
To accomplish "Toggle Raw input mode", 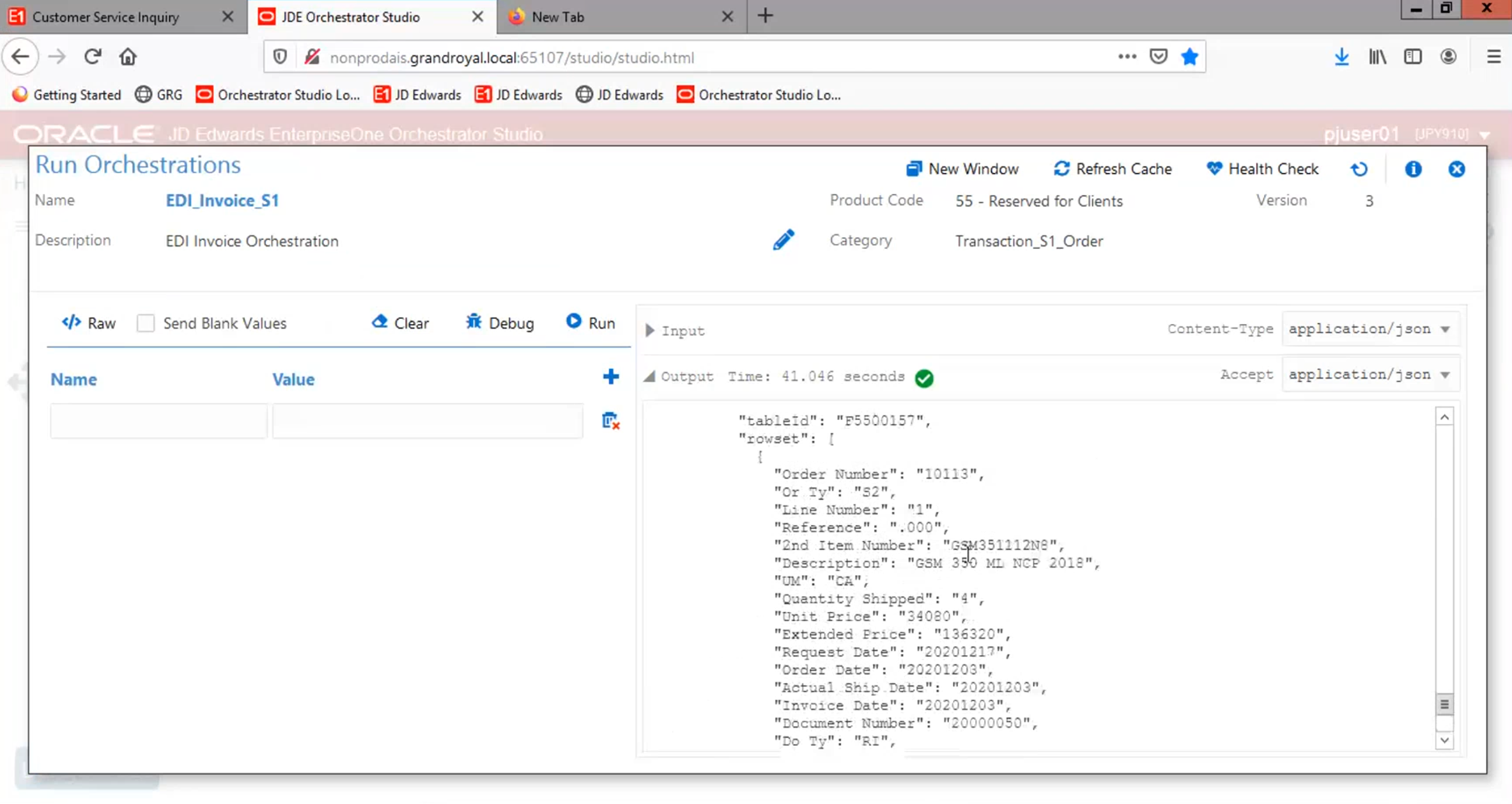I will pyautogui.click(x=89, y=323).
